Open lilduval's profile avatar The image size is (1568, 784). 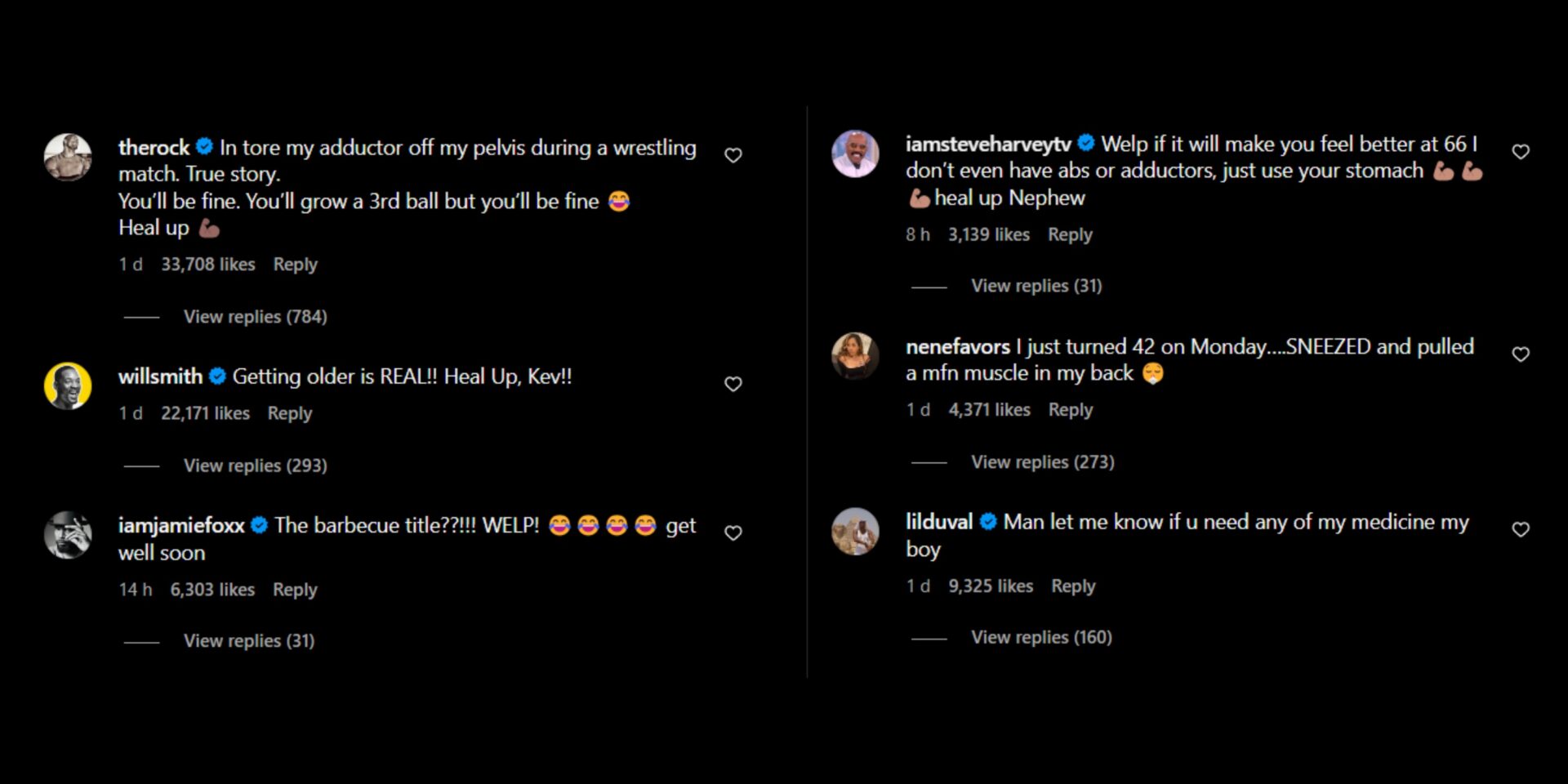pos(855,532)
